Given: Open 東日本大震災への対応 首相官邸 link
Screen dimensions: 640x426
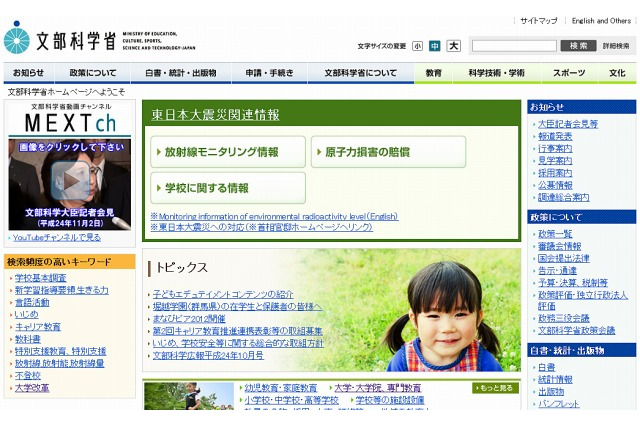Looking at the screenshot, I should (x=262, y=227).
